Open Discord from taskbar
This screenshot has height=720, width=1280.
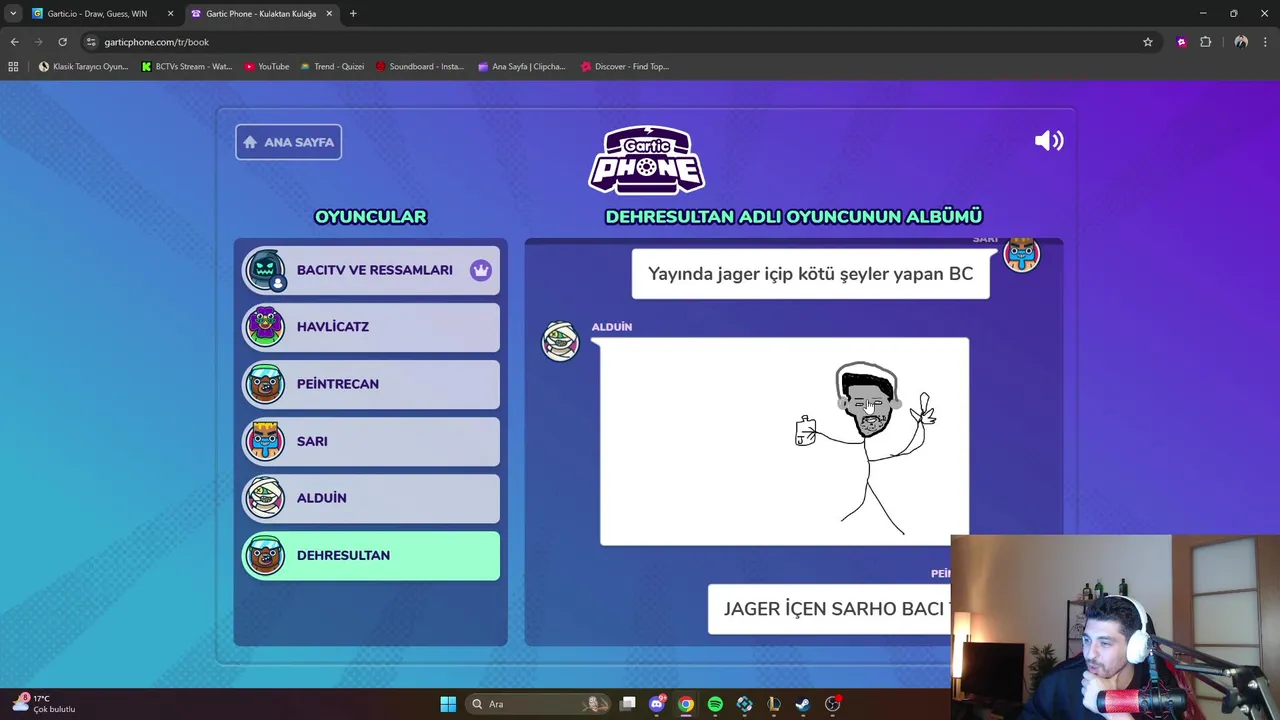pyautogui.click(x=657, y=704)
